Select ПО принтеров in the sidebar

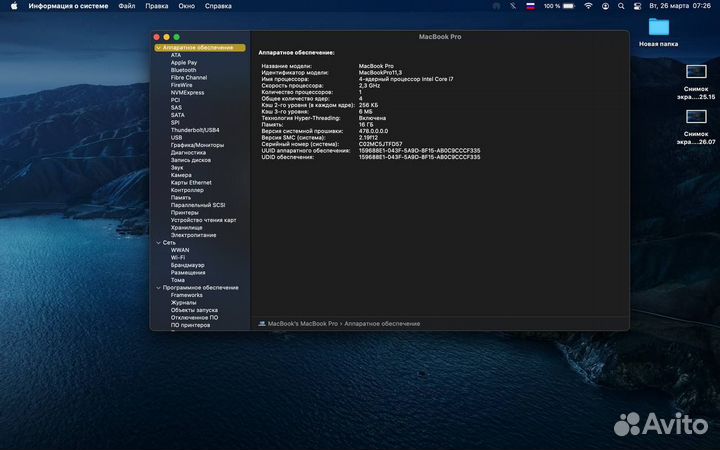190,325
